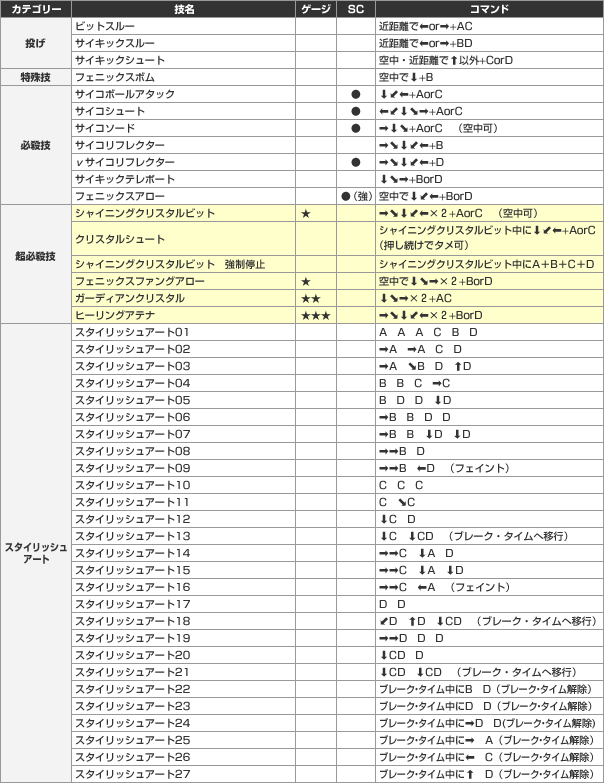Click 'スタイリッシュアート22' row name
This screenshot has width=604, height=783.
[132, 689]
